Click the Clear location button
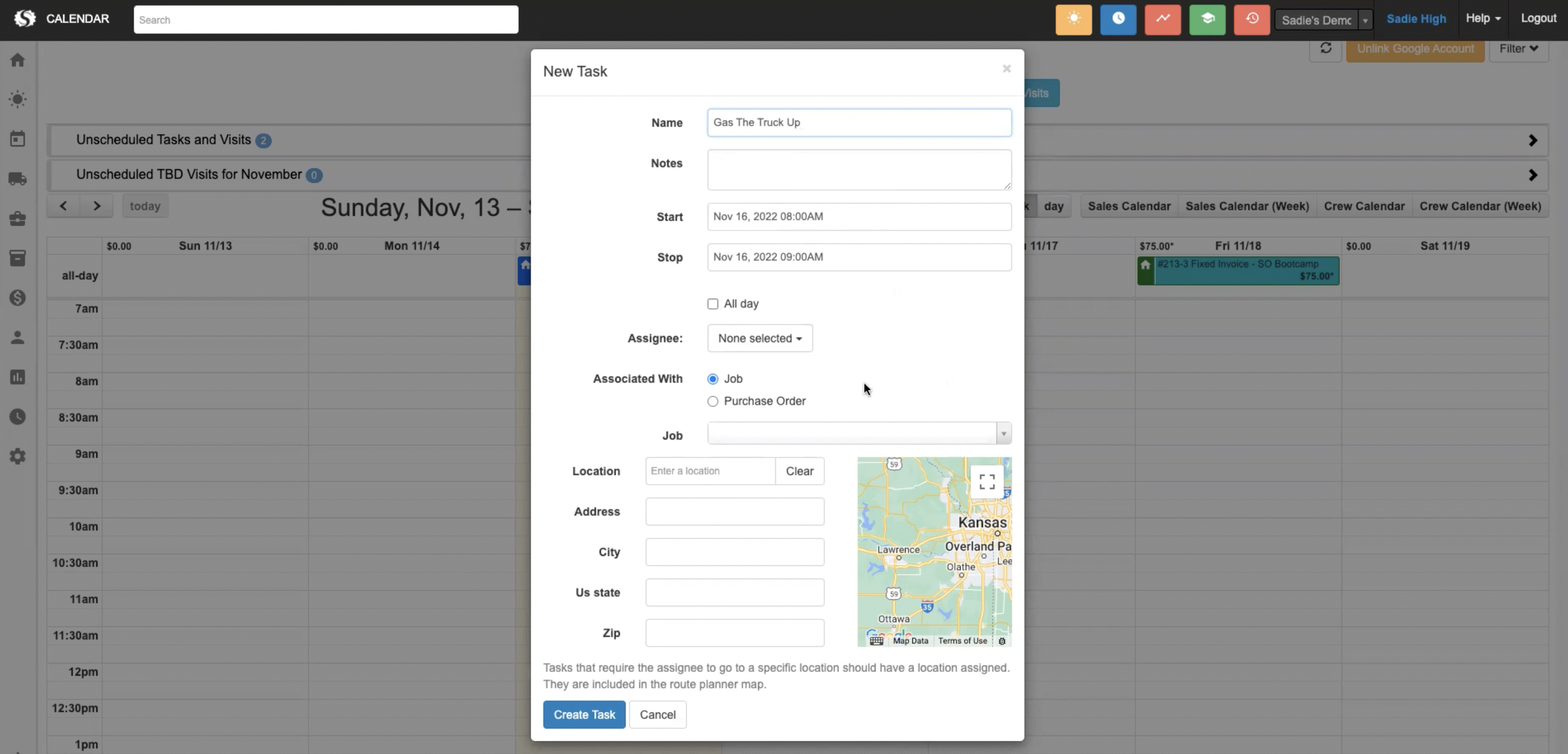The width and height of the screenshot is (1568, 754). pyautogui.click(x=799, y=471)
